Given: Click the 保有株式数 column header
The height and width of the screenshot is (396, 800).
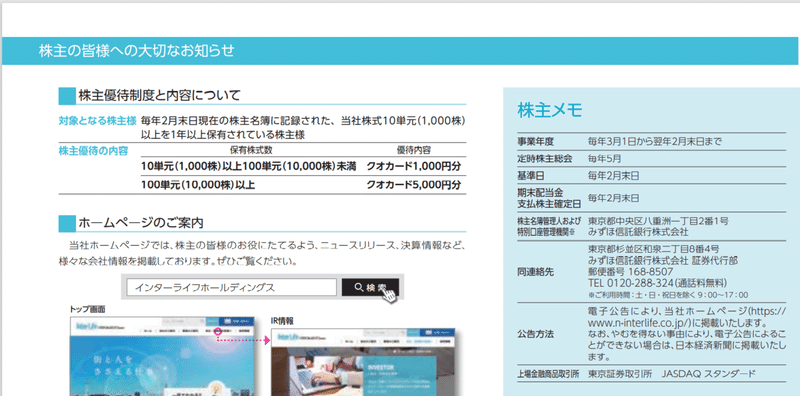Looking at the screenshot, I should pos(251,151).
